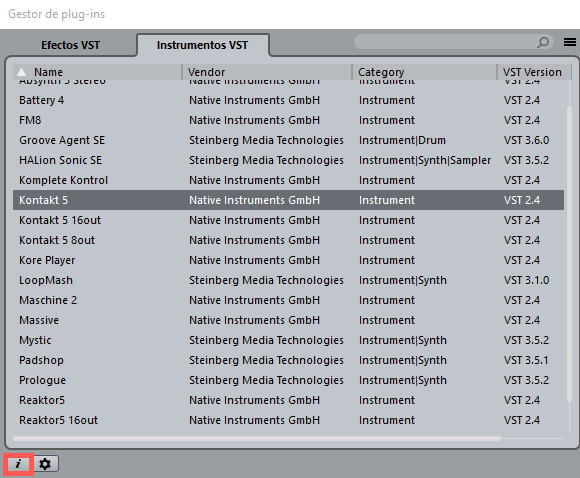Screen dimensions: 580x478
Task: Select the FM8 plug-in
Action: (x=289, y=120)
